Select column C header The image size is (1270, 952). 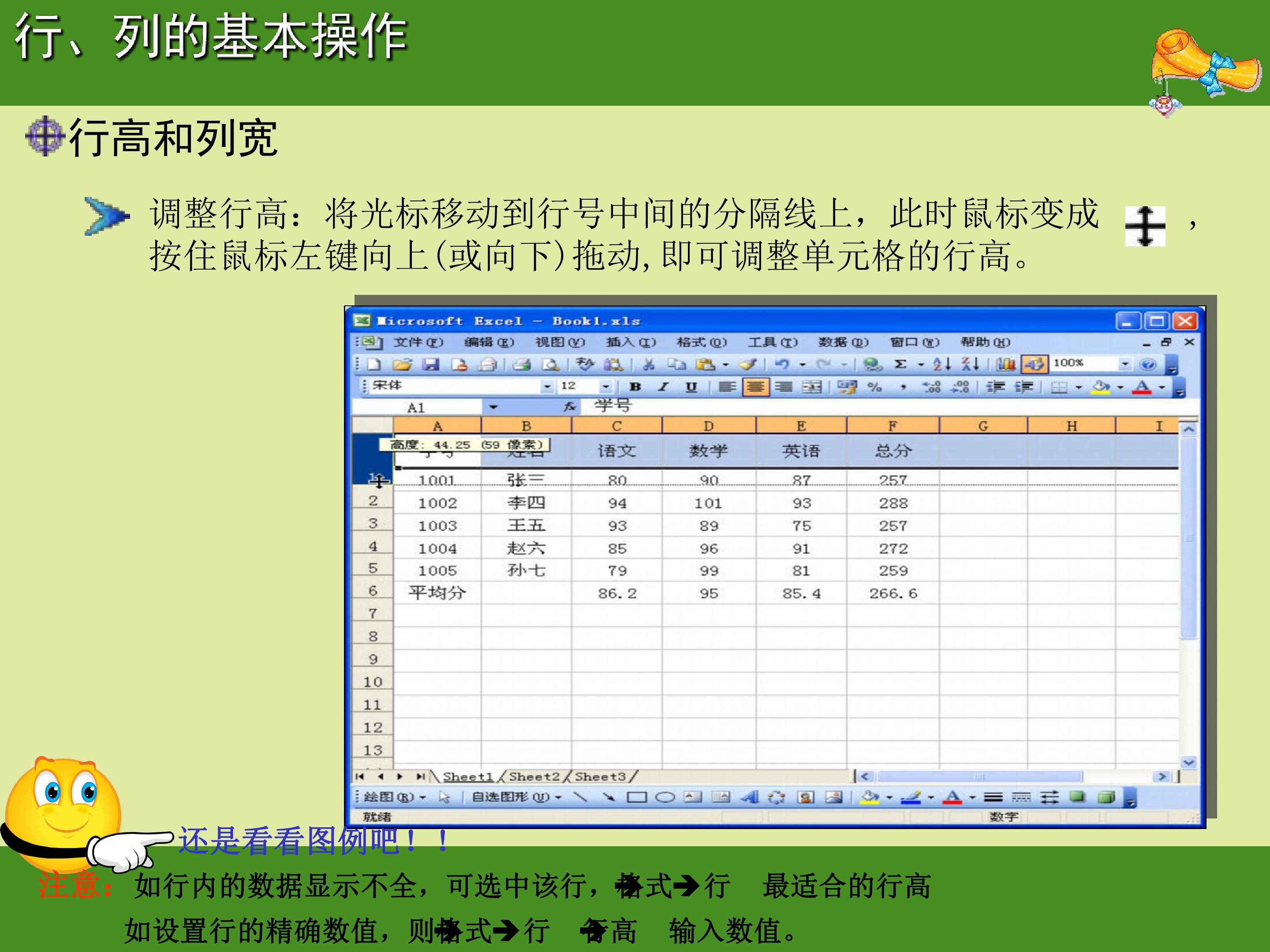pos(616,426)
